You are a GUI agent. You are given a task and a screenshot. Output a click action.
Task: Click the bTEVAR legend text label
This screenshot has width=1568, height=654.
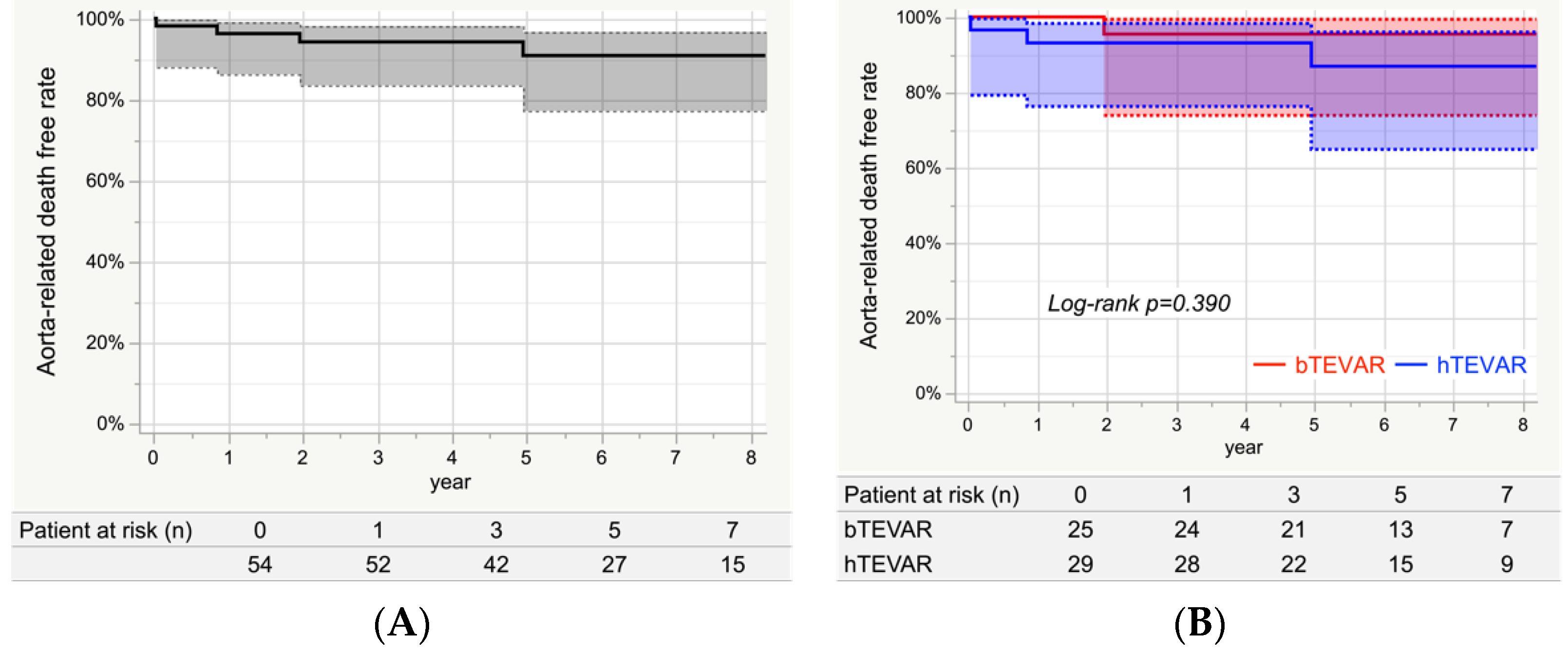click(x=1340, y=365)
